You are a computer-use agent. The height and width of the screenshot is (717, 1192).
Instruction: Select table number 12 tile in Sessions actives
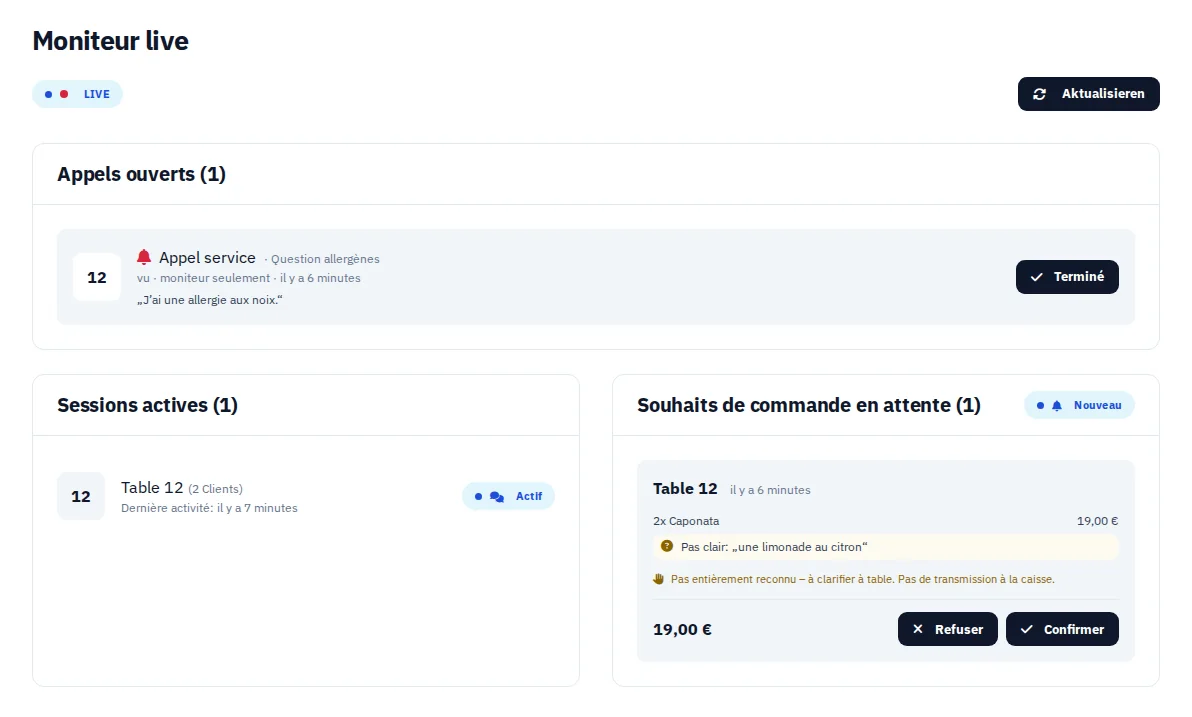(81, 496)
